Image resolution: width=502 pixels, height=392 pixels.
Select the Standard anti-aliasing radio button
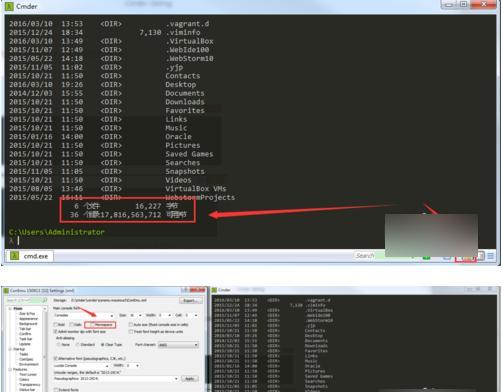[78, 345]
